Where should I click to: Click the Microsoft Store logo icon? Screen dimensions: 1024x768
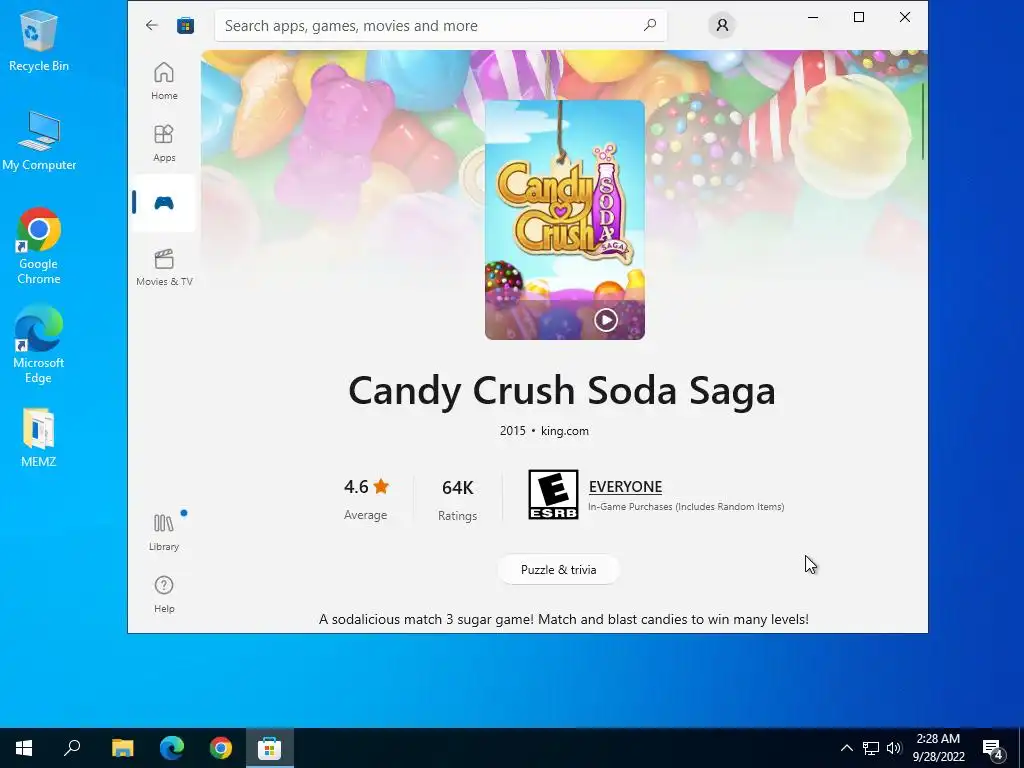pyautogui.click(x=185, y=25)
